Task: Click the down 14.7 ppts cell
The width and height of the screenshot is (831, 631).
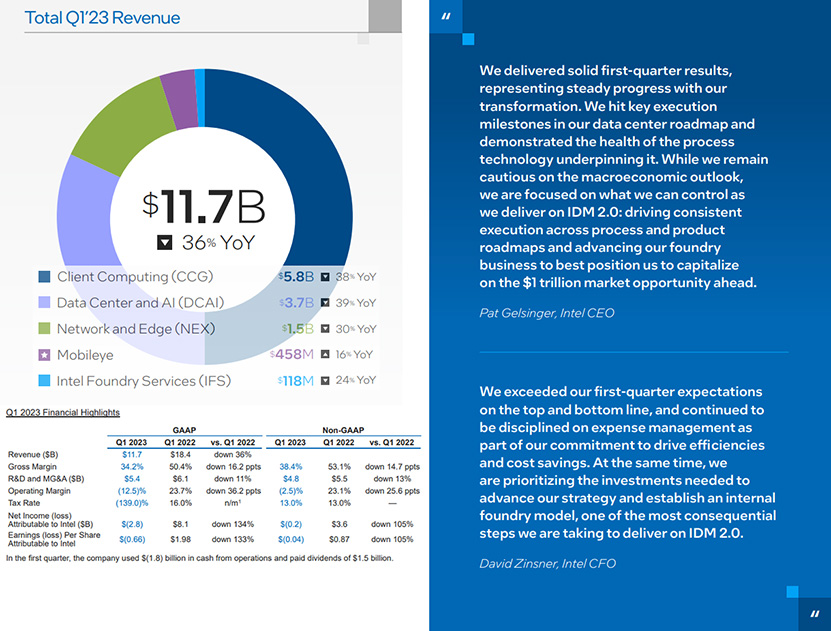Action: 392,467
